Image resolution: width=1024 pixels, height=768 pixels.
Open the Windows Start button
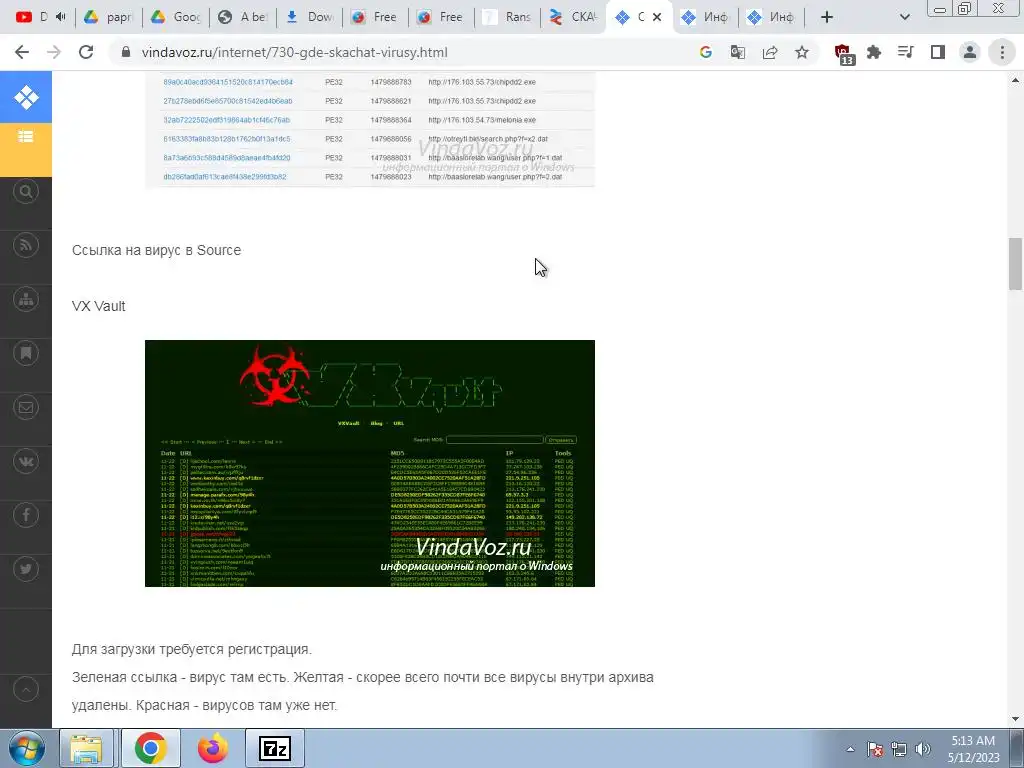27,748
